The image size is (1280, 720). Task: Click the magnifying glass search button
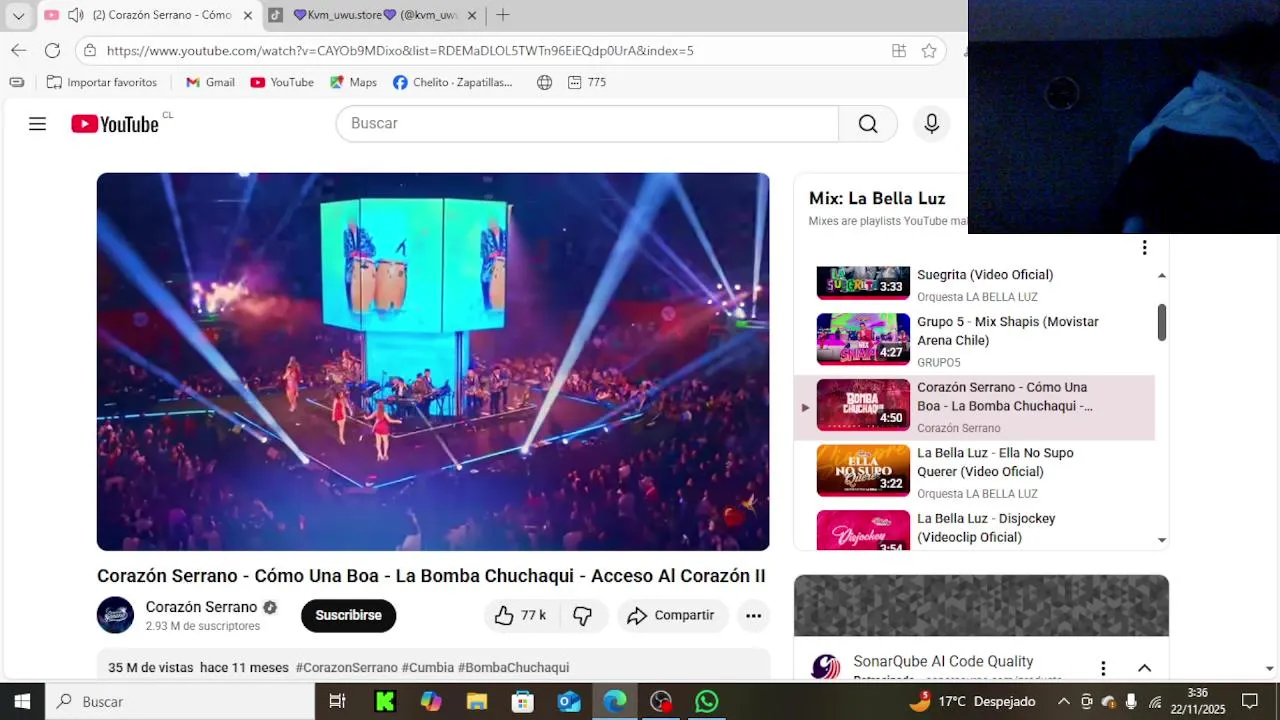(868, 123)
